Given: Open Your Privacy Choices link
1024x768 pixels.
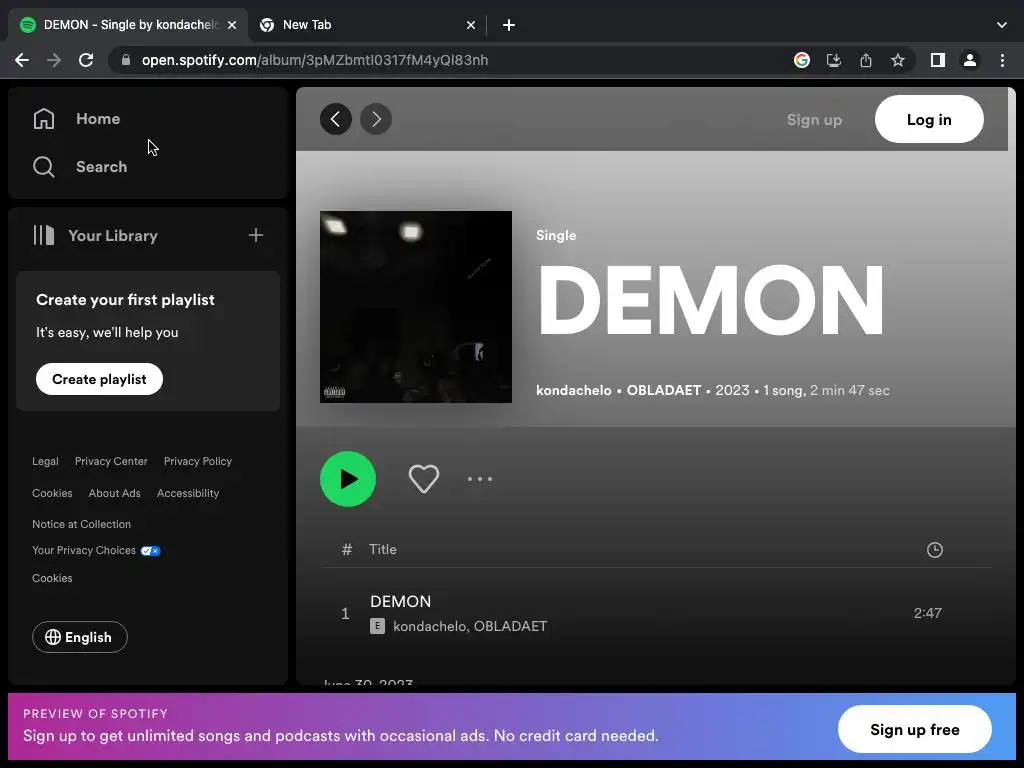Looking at the screenshot, I should coord(96,551).
